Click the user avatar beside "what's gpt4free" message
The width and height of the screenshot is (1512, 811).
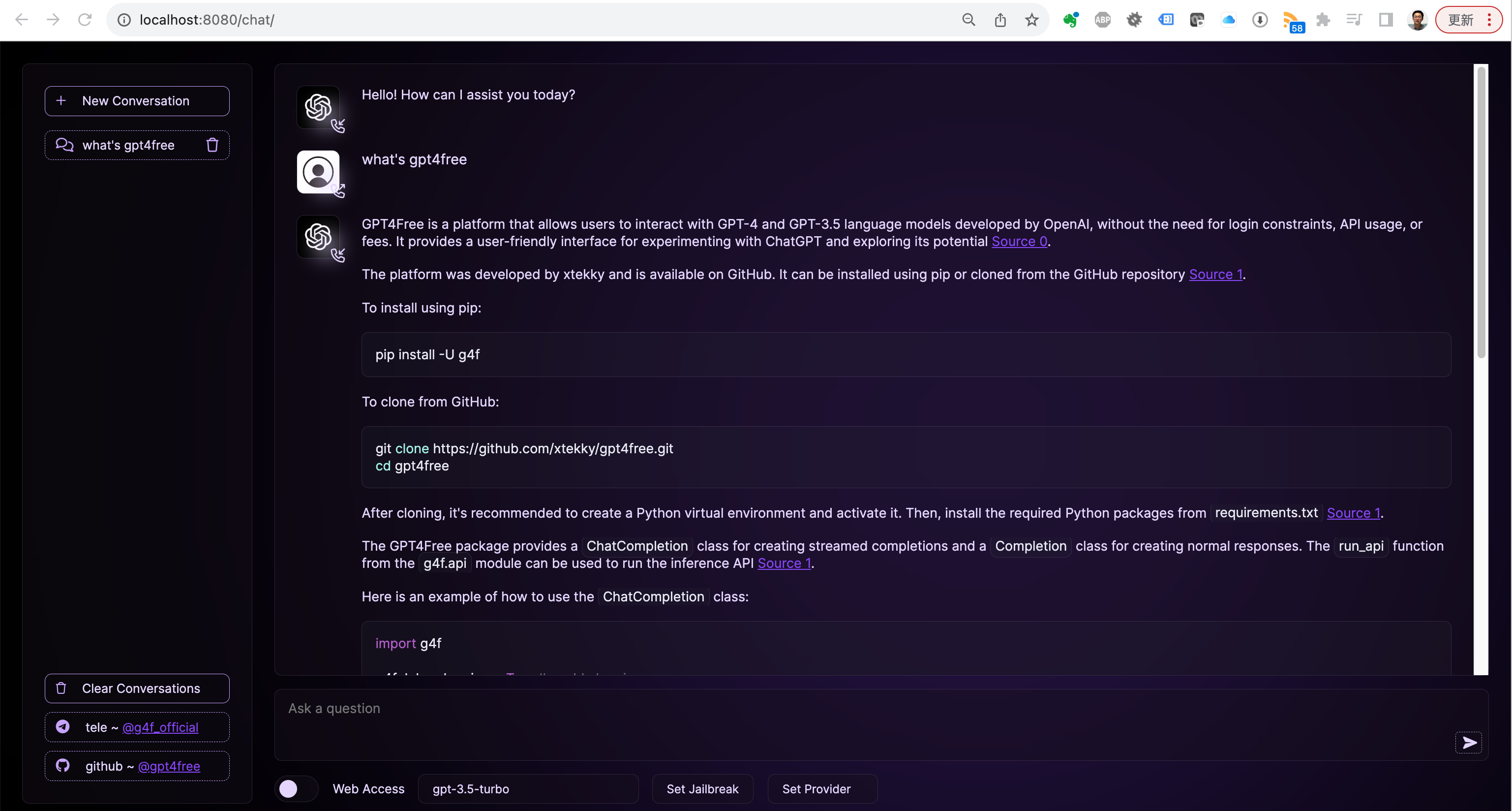[x=318, y=172]
